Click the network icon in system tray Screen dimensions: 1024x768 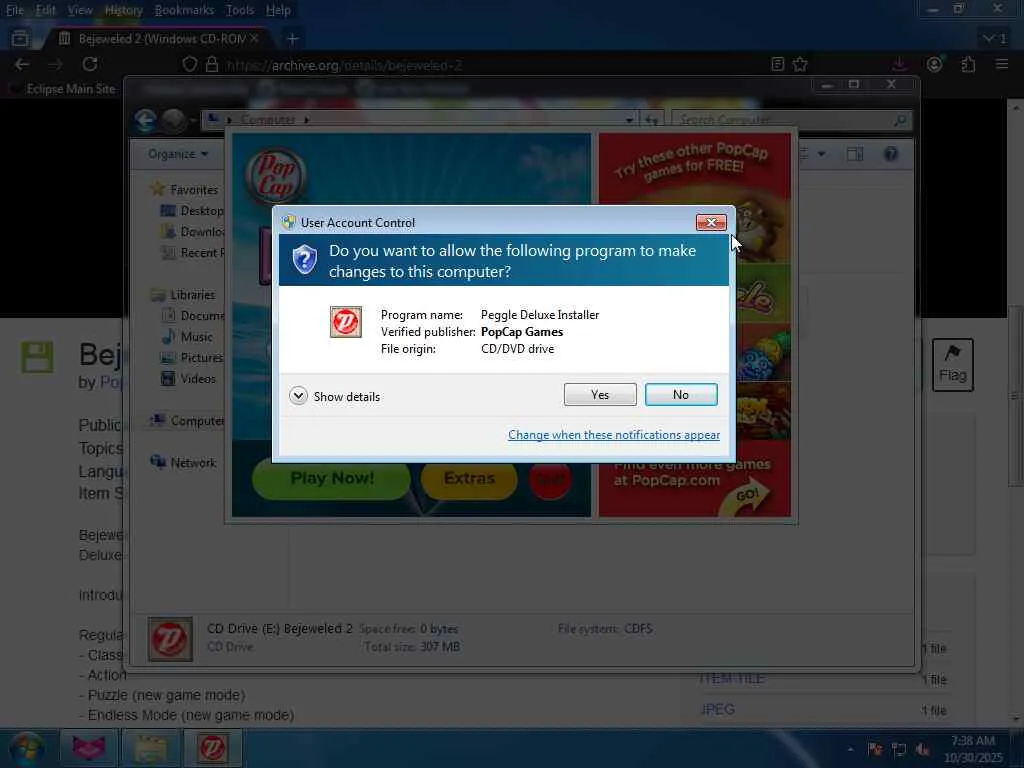899,750
